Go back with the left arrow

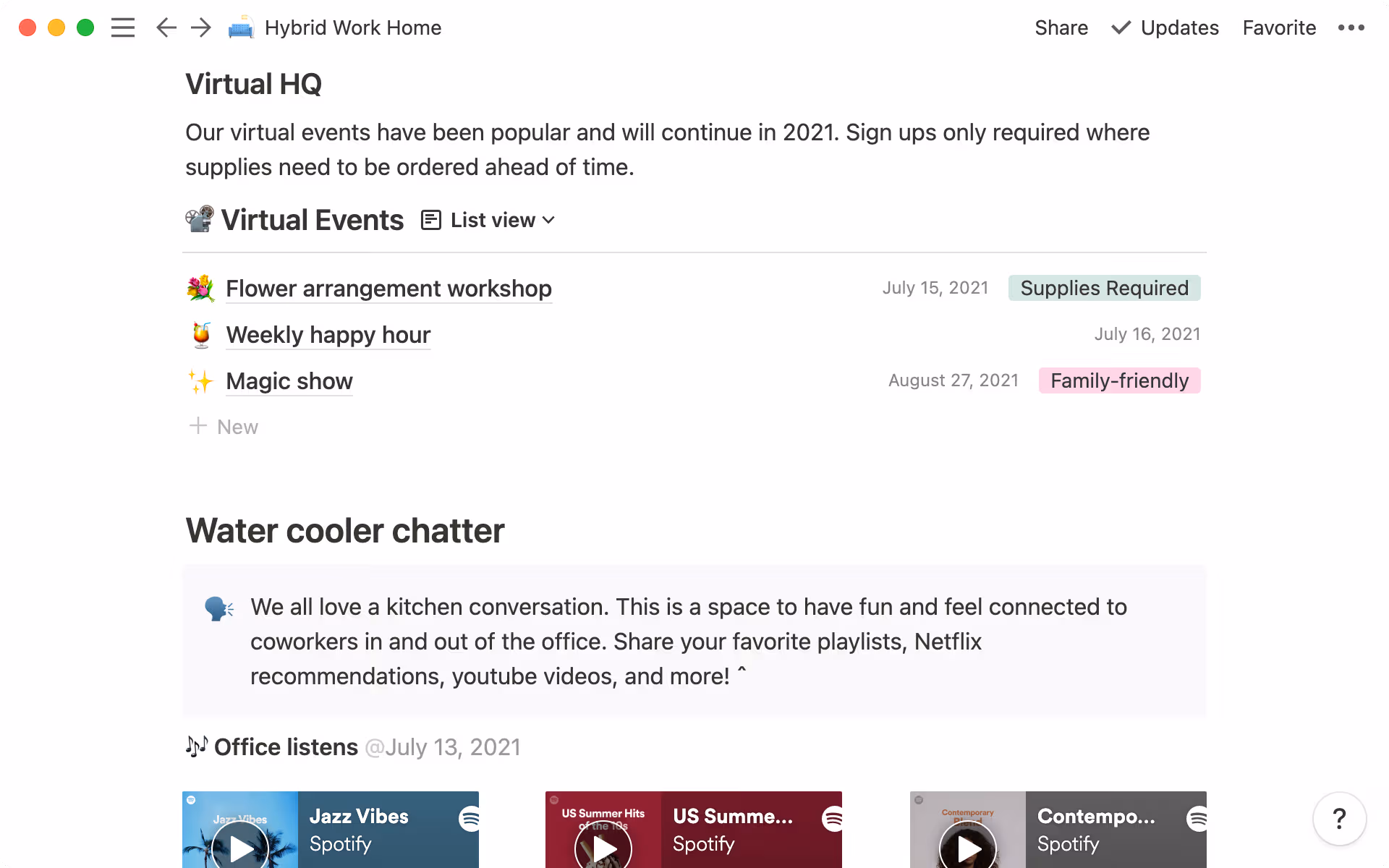pos(166,27)
